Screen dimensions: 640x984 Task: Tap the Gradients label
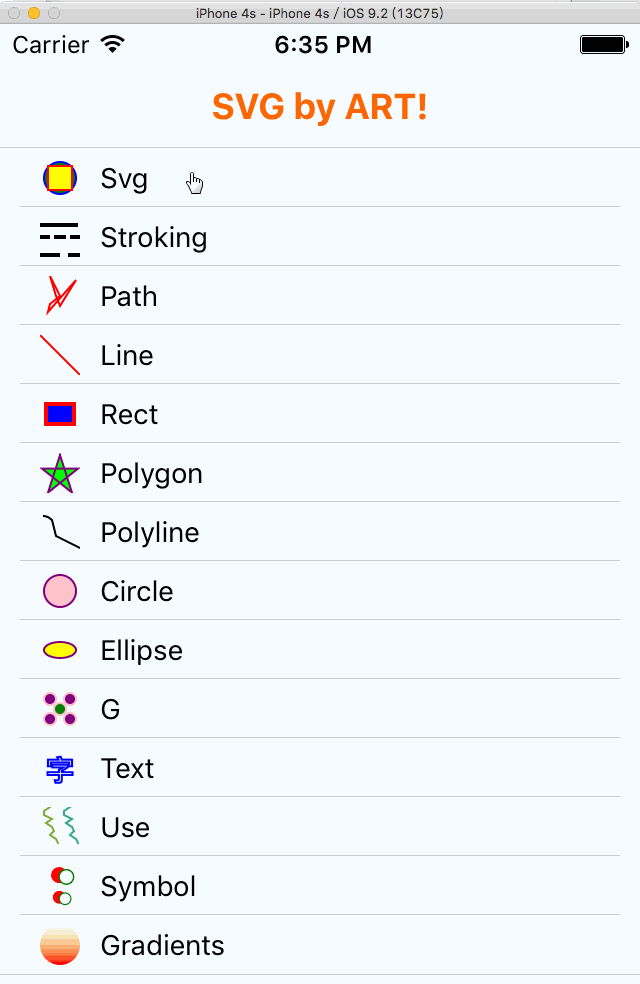point(162,945)
